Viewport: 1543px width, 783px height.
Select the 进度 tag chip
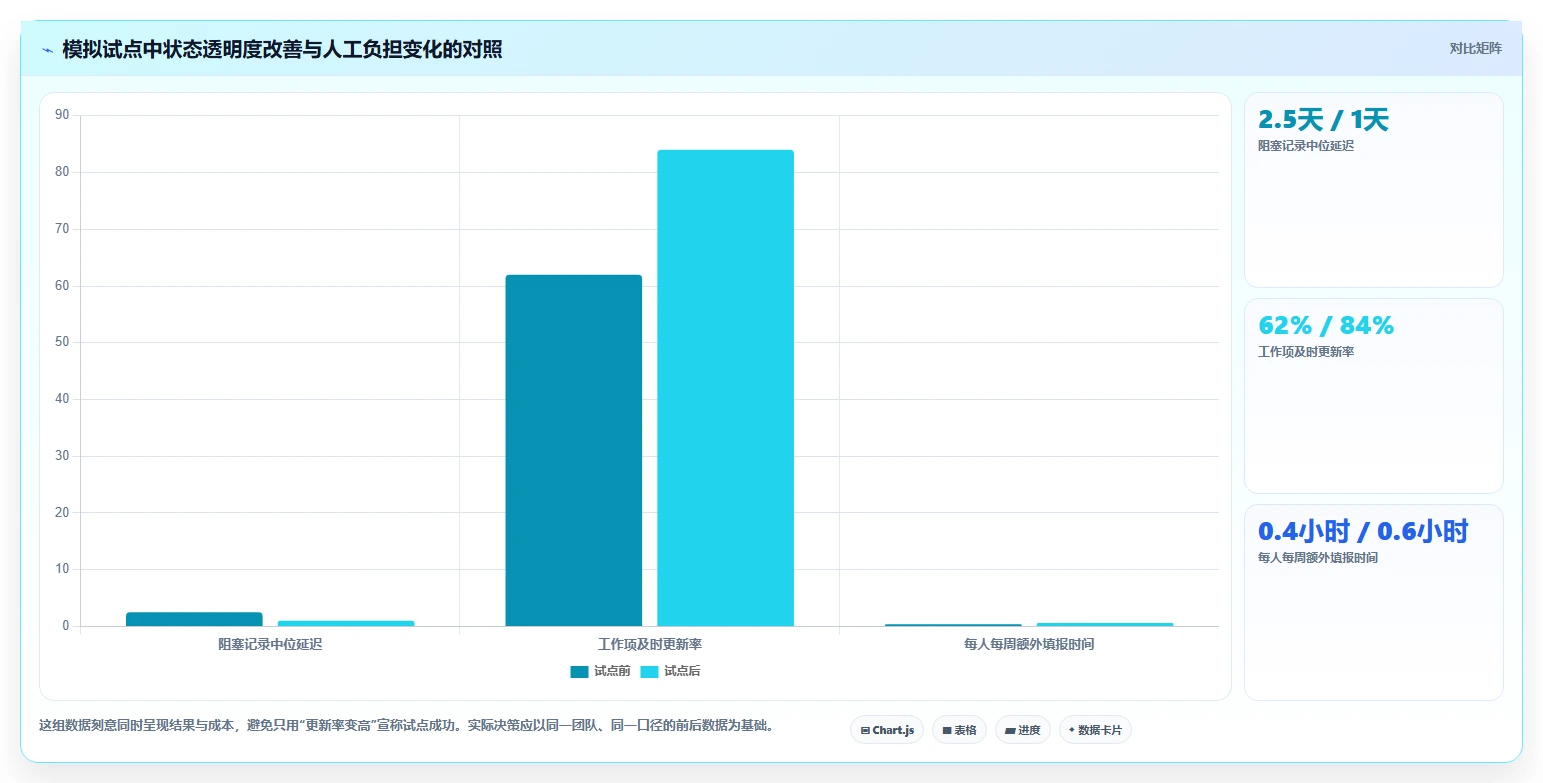click(1022, 730)
